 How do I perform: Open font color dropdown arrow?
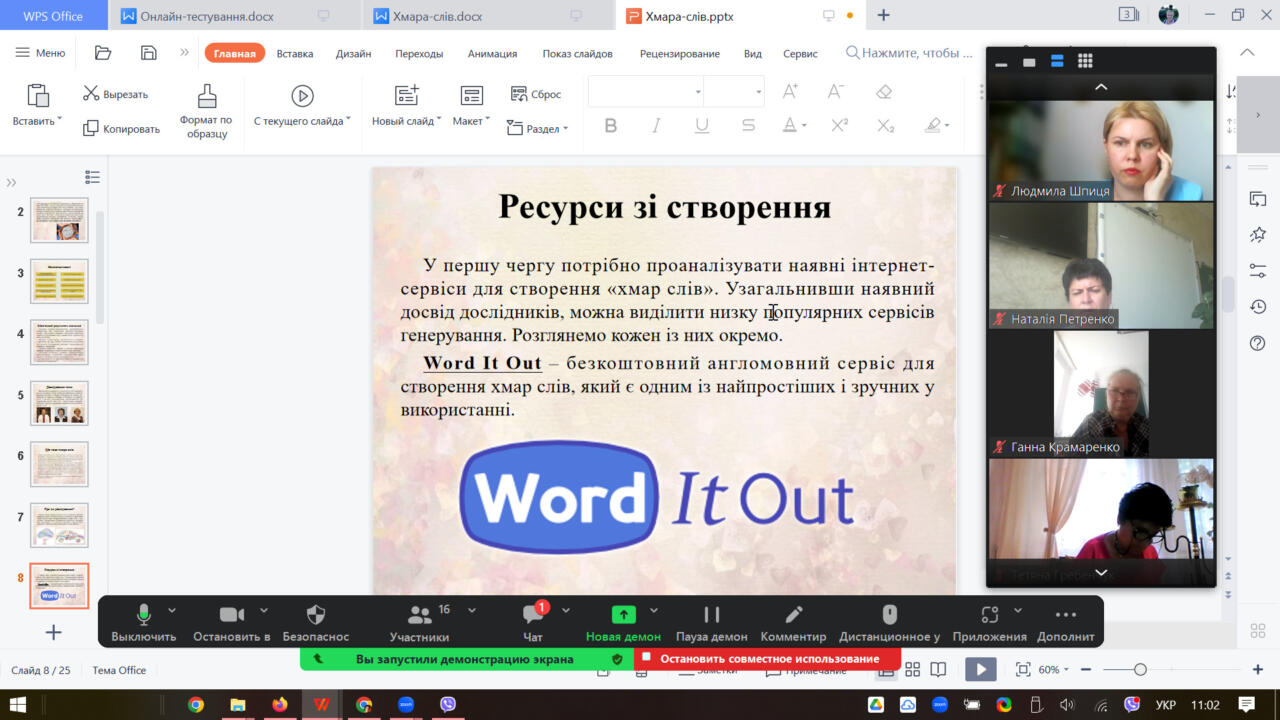[804, 127]
